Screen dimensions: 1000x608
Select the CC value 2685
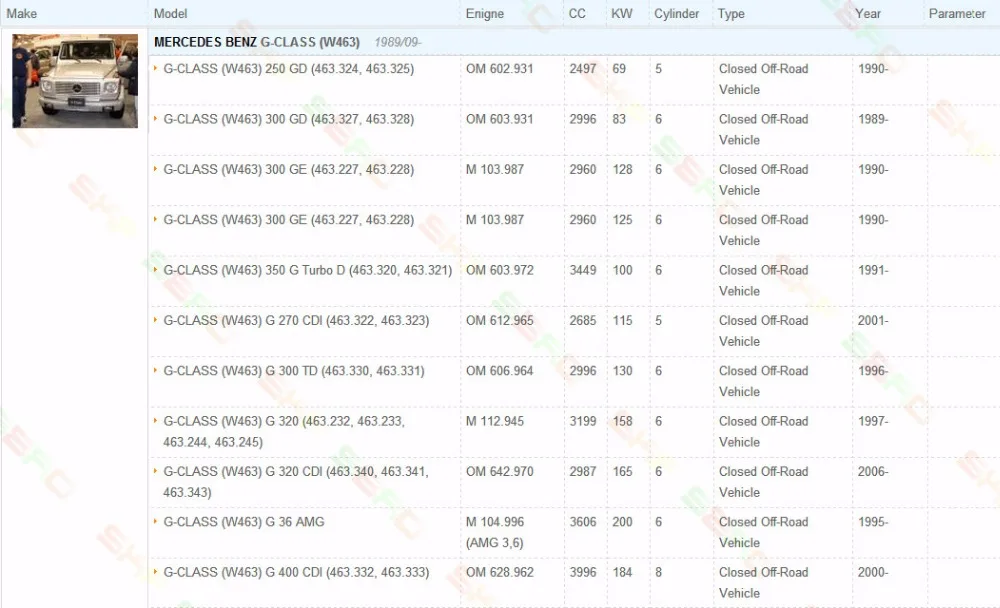(x=583, y=320)
